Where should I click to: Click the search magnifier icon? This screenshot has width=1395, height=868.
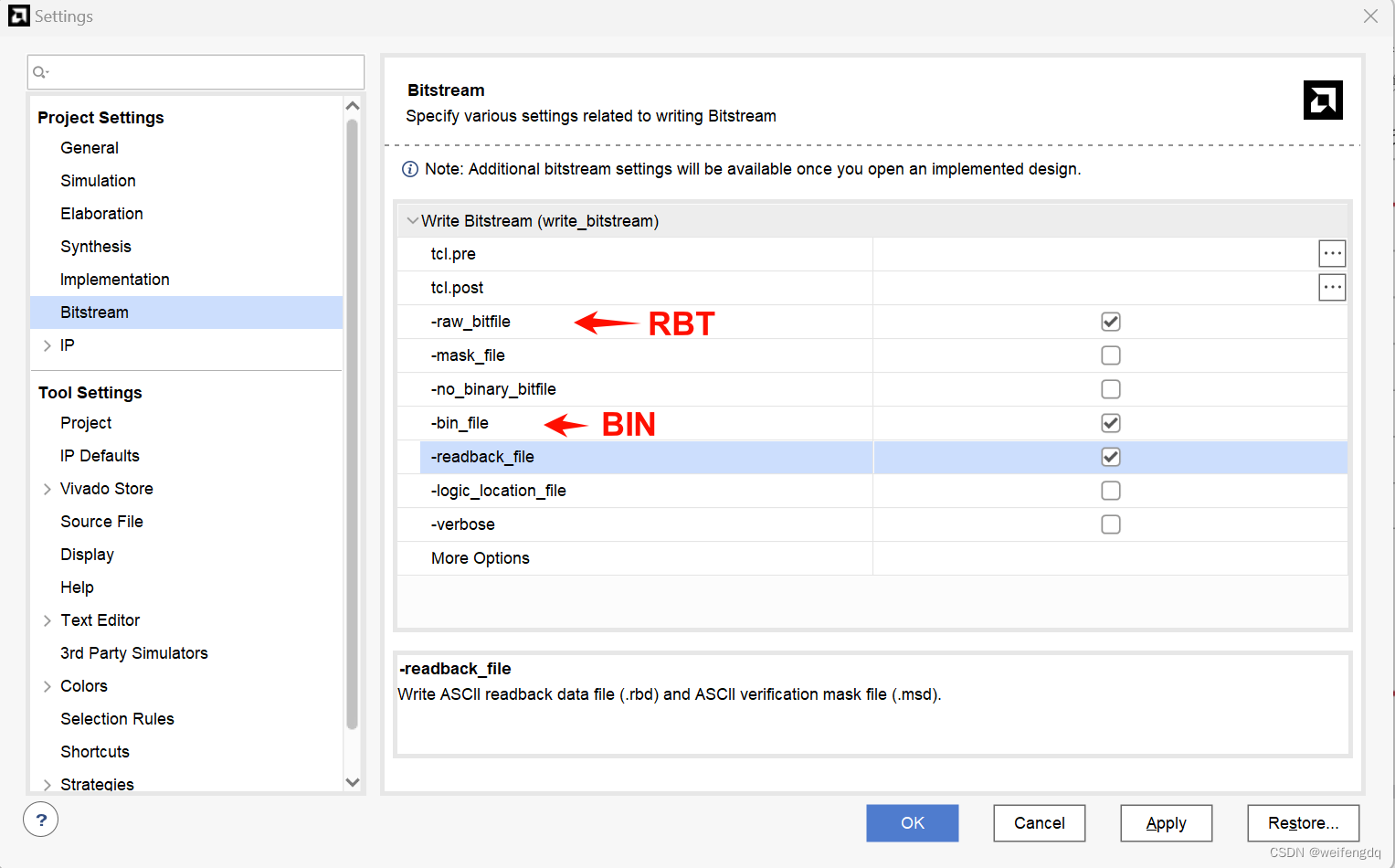pos(40,72)
